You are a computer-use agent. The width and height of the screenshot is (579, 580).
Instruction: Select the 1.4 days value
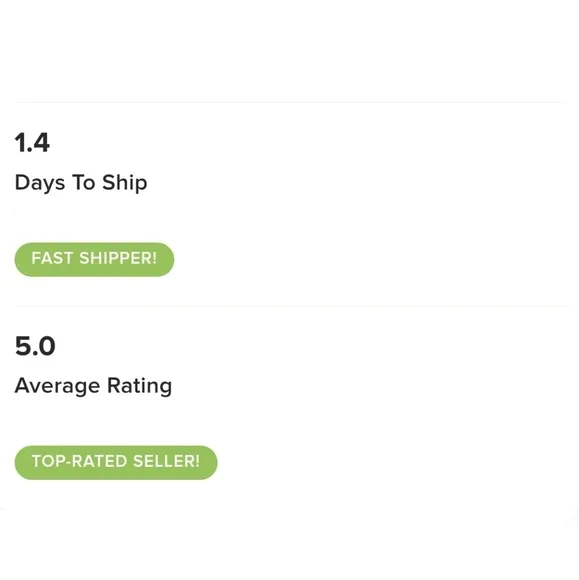tap(32, 142)
